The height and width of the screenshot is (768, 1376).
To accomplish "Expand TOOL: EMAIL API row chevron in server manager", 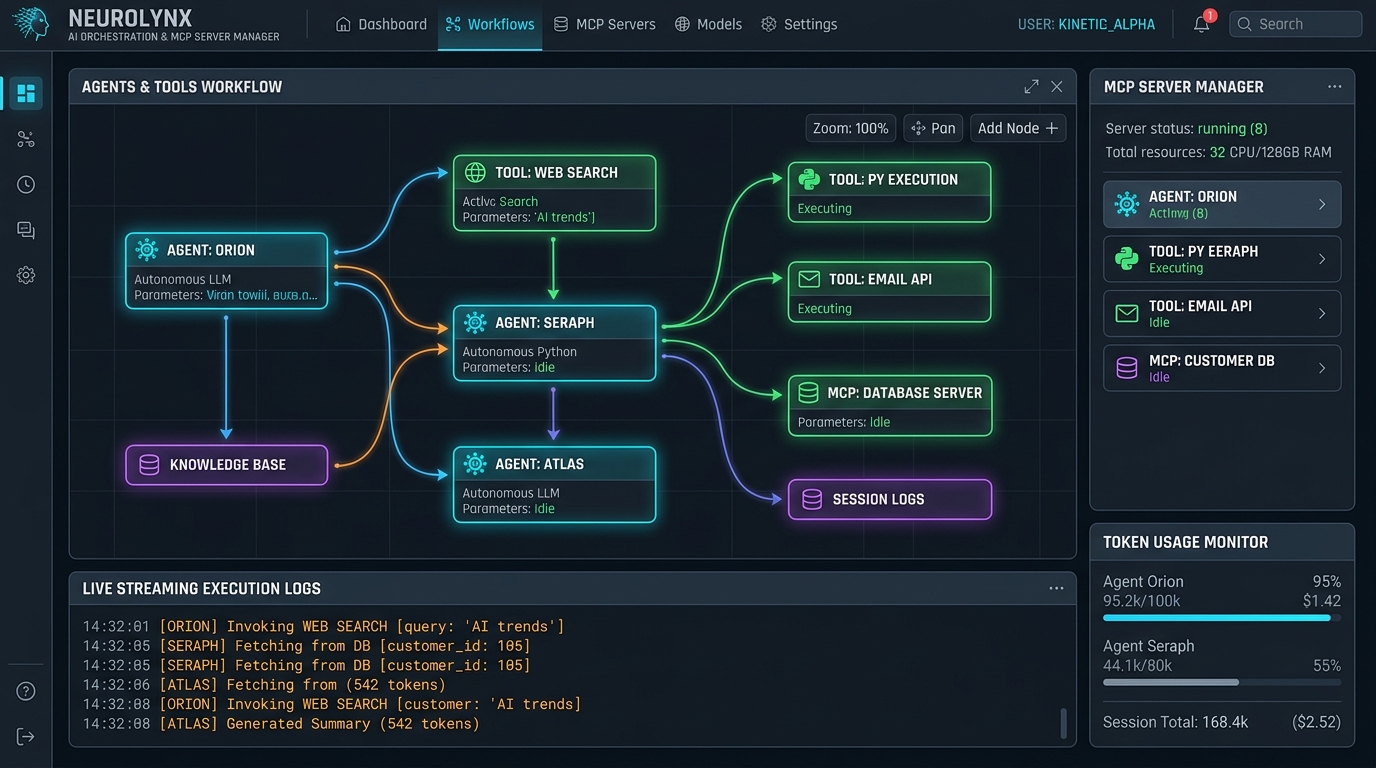I will click(x=1322, y=314).
